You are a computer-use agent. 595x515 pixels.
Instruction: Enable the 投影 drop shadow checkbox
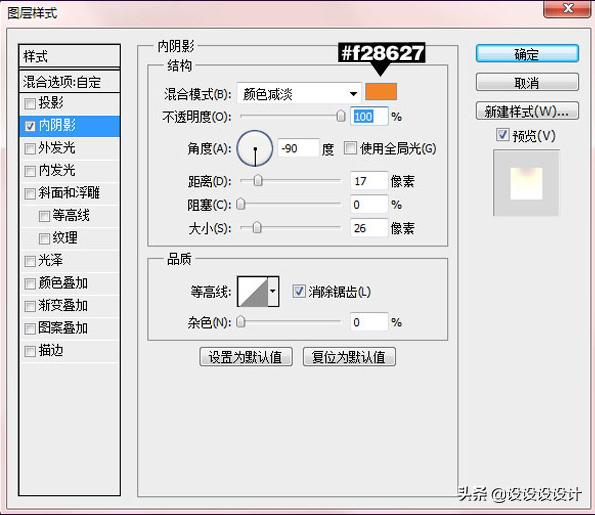pyautogui.click(x=30, y=104)
